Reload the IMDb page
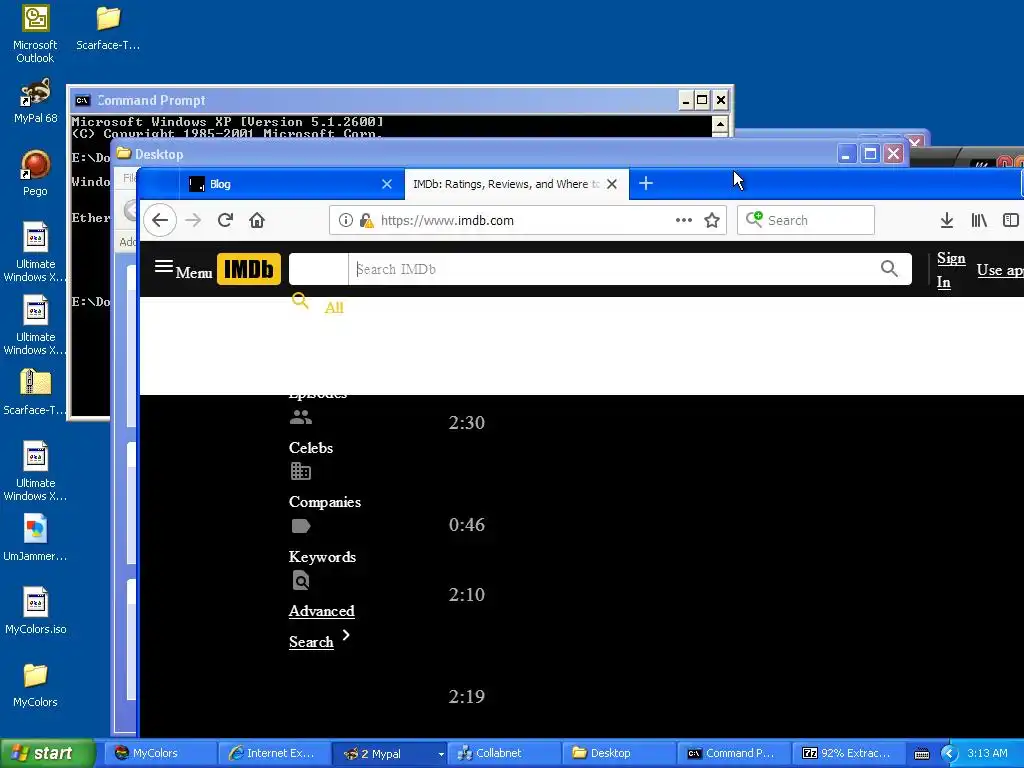Screen dimensions: 1024x768 [x=225, y=220]
